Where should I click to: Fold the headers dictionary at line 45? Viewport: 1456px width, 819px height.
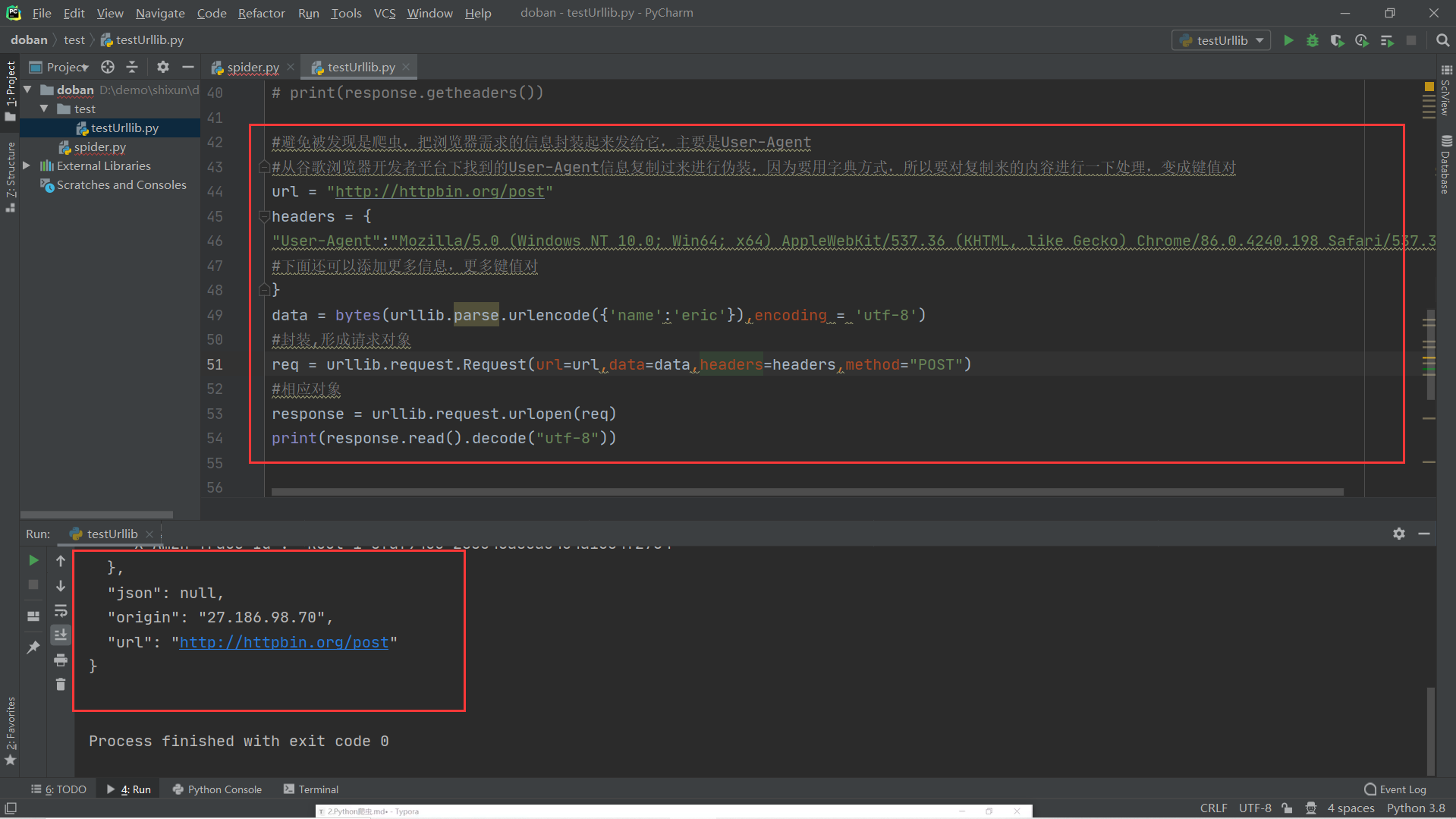click(264, 216)
